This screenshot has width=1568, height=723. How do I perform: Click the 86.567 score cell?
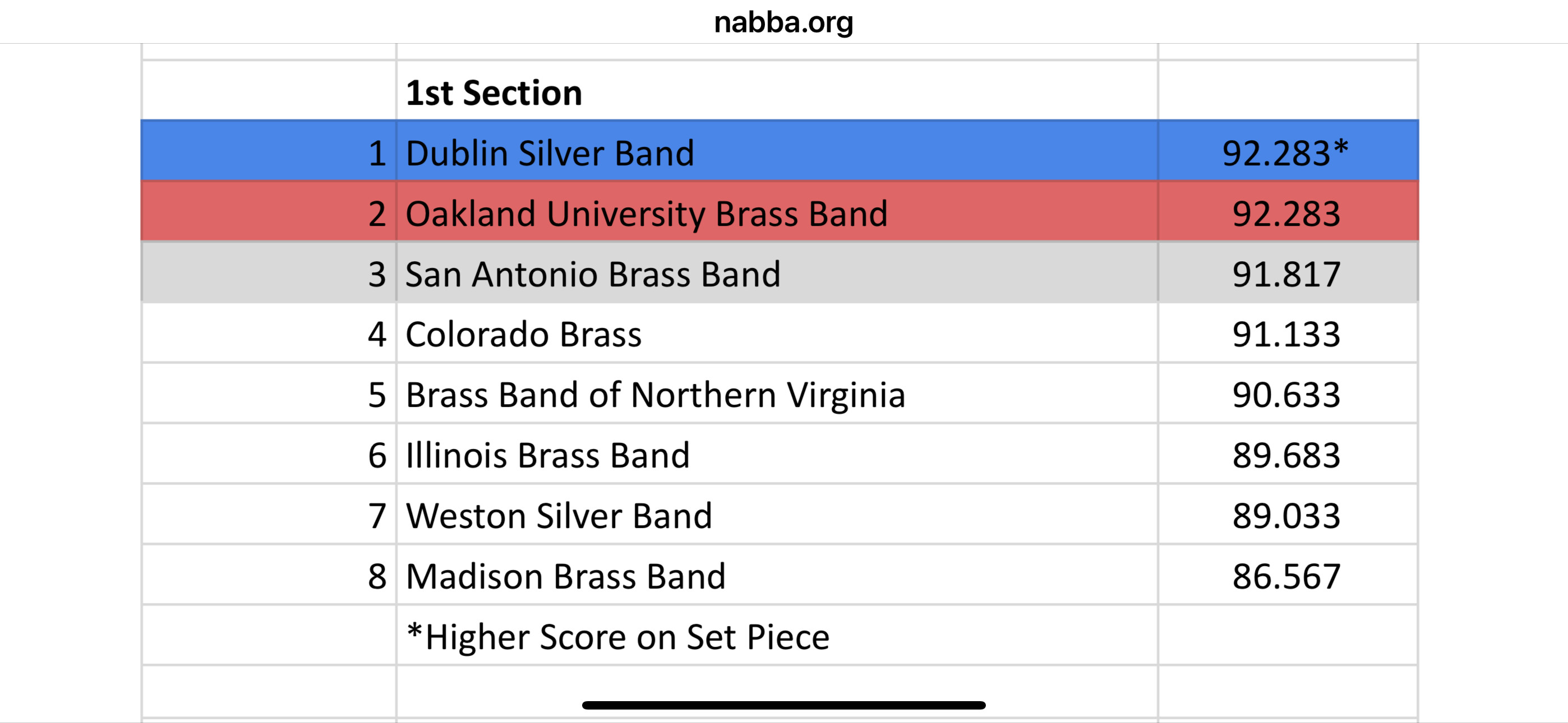[x=1288, y=574]
